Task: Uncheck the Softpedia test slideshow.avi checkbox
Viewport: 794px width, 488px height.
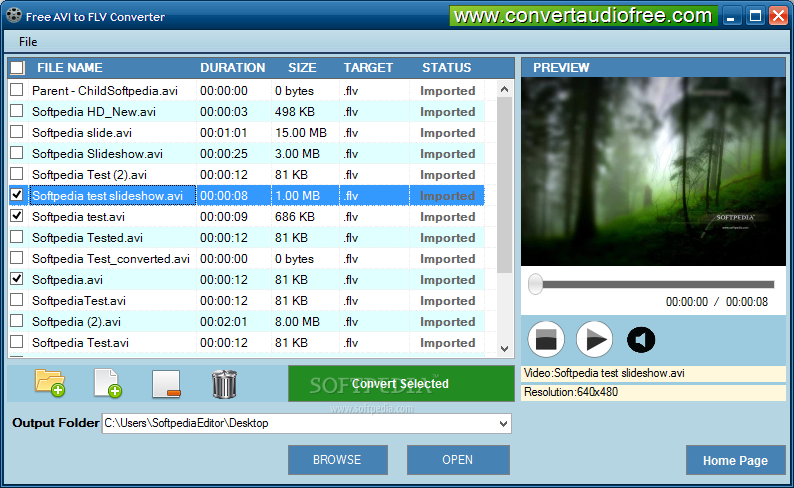Action: 17,195
